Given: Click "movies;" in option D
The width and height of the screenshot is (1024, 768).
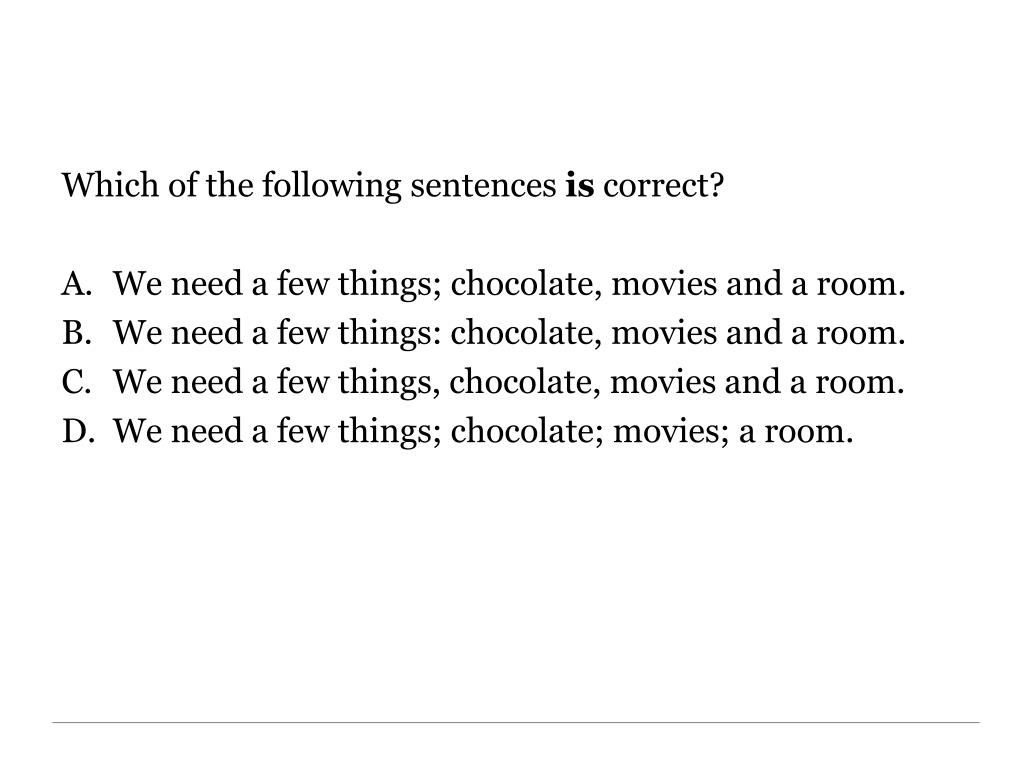Looking at the screenshot, I should pos(671,432).
